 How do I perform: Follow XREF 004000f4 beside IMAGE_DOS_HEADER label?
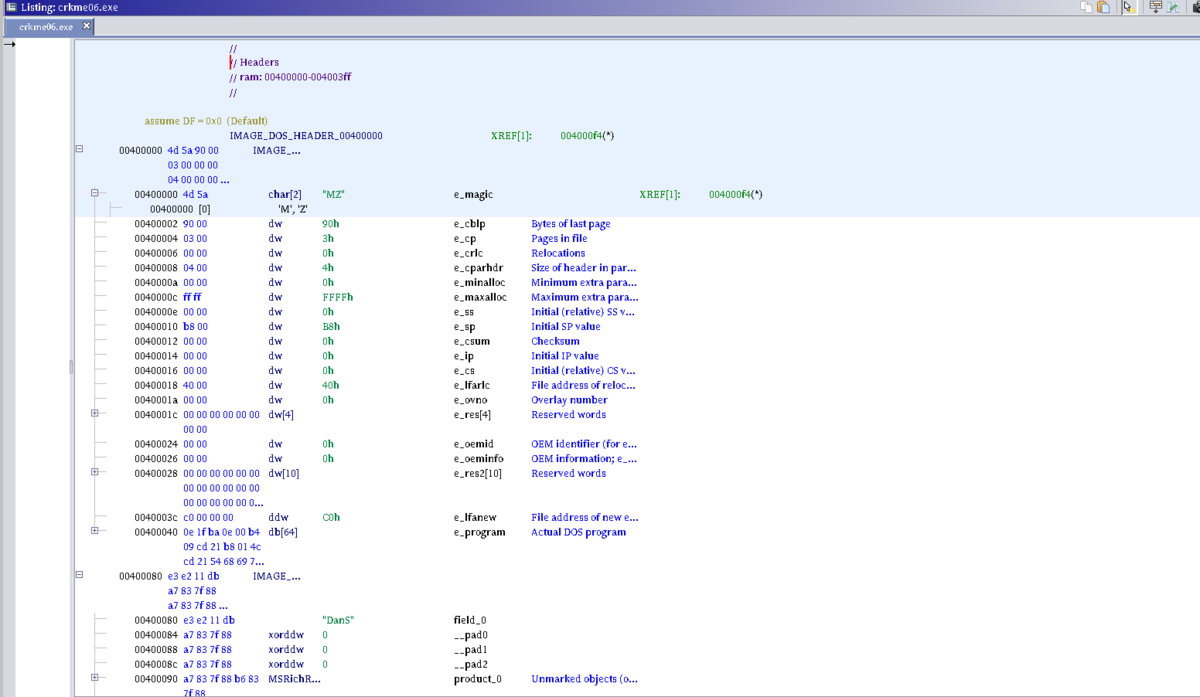[587, 136]
